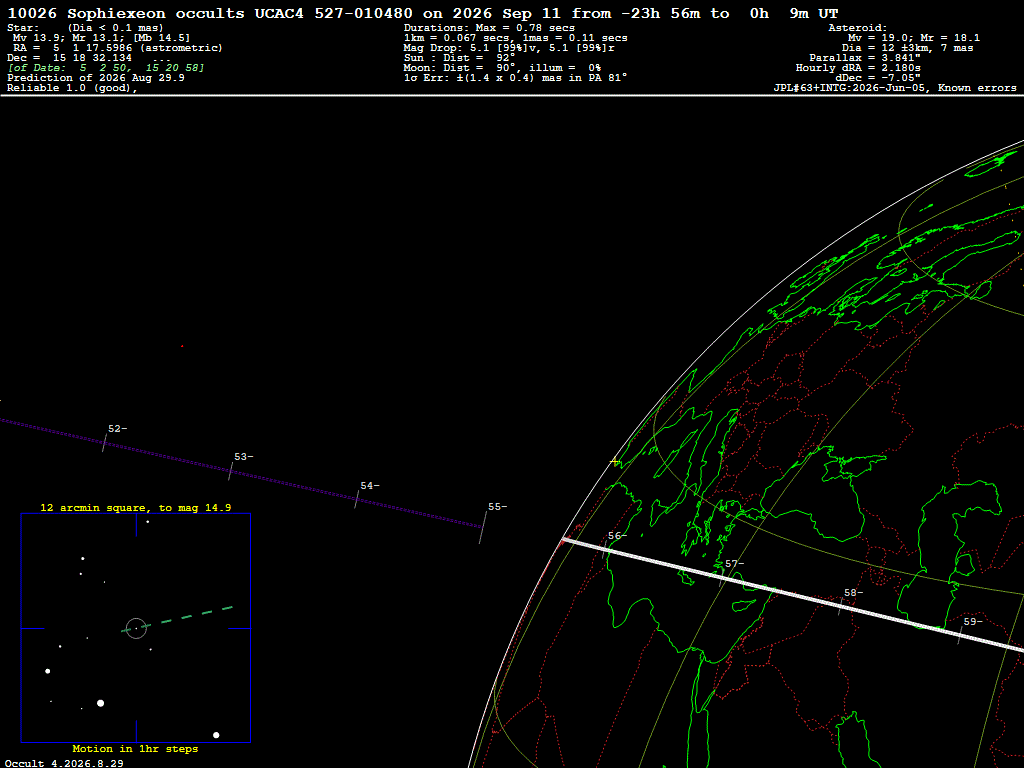Screen dimensions: 1024x768
Task: Click the star finder chart thumbnail
Action: [136, 628]
